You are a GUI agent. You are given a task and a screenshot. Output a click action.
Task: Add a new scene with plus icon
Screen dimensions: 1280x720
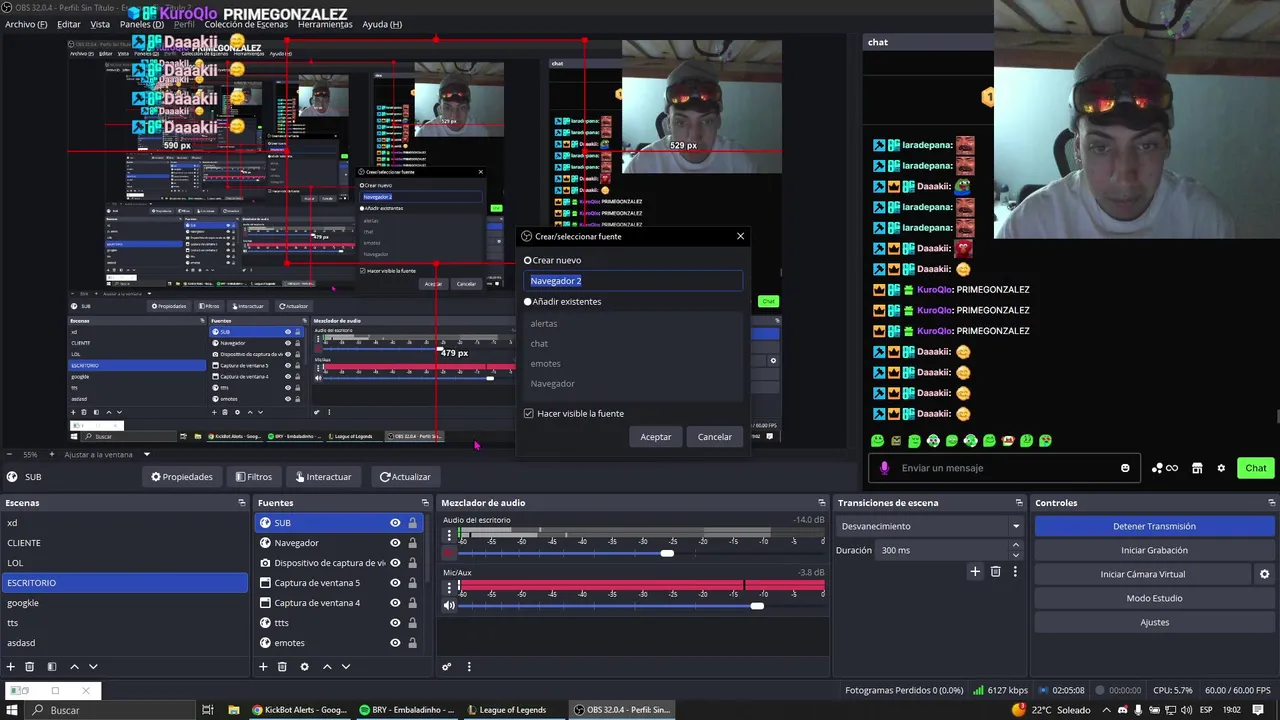click(x=11, y=667)
